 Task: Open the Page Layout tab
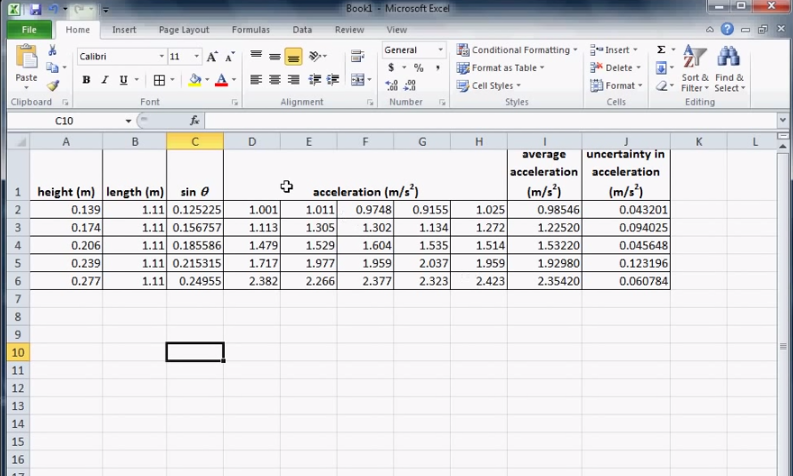[x=184, y=30]
